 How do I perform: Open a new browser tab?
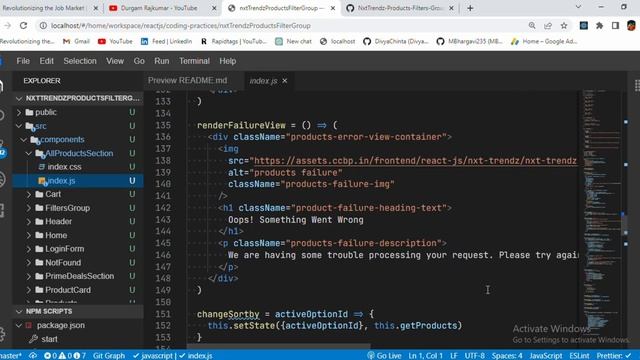pyautogui.click(x=470, y=8)
